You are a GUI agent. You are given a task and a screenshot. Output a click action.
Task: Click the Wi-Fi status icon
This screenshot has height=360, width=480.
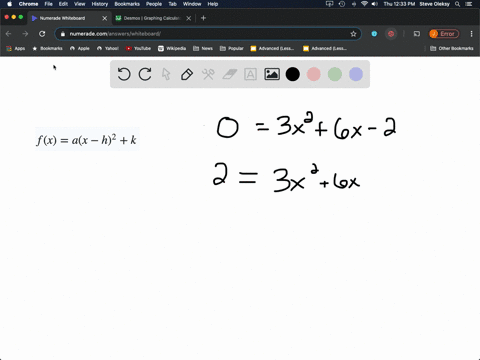coord(364,4)
